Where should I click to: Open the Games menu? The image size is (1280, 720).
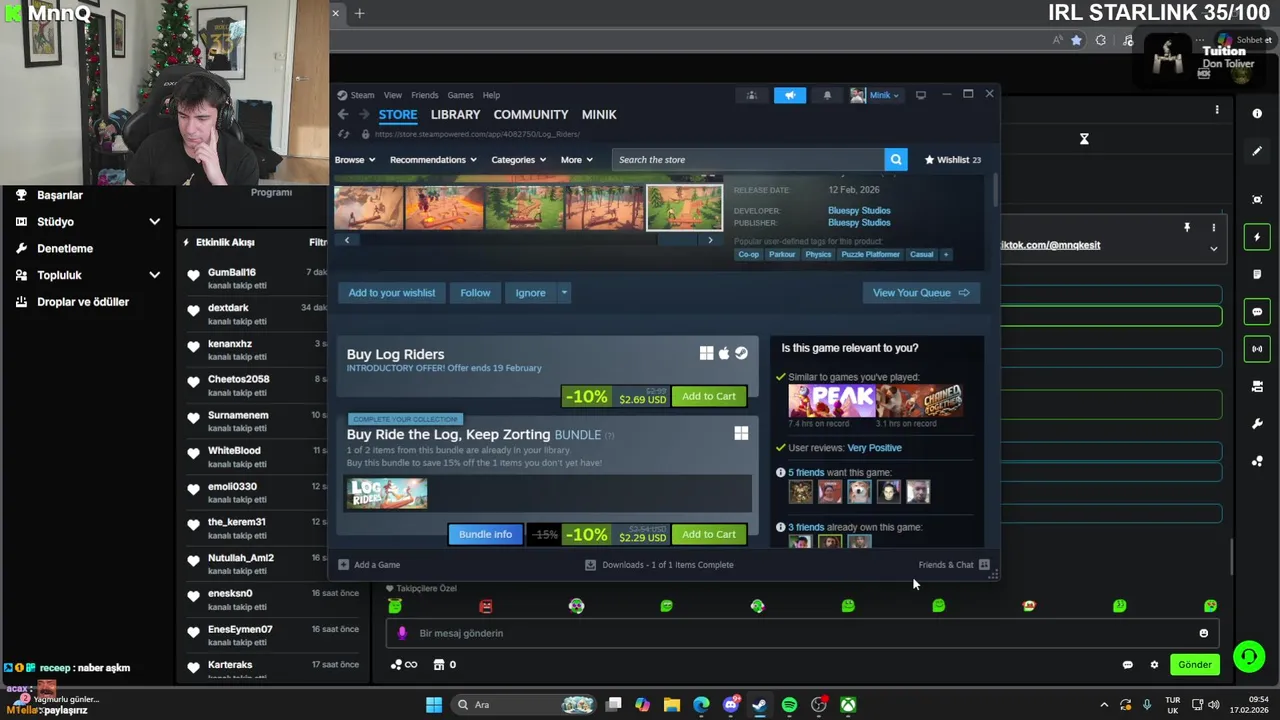tap(460, 95)
